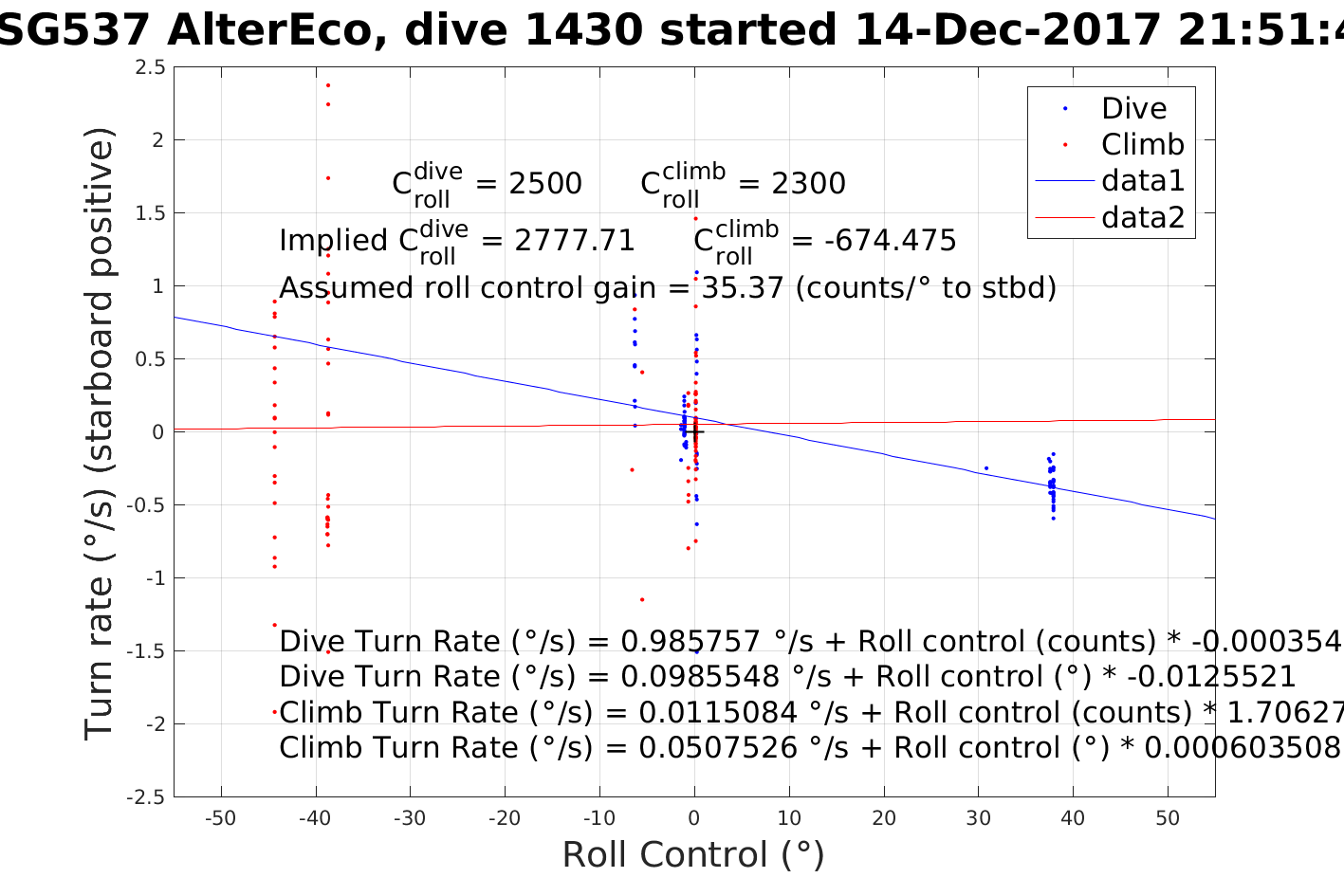The height and width of the screenshot is (896, 1344).
Task: Click the C roll climb = 2300 annotation
Action: coord(743,184)
